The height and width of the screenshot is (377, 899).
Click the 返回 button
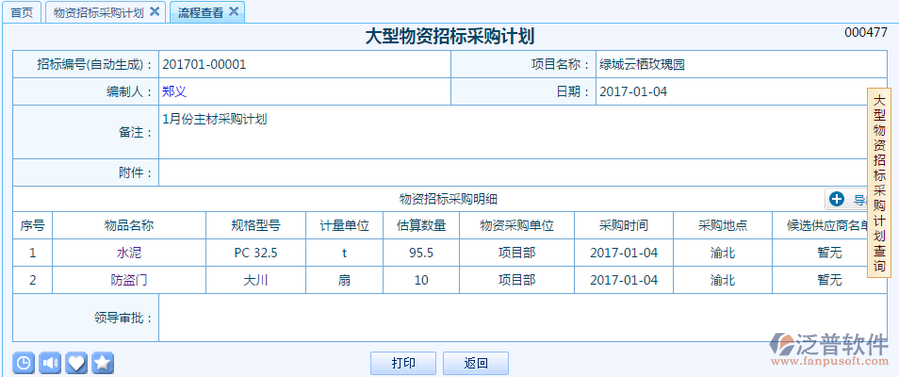click(475, 363)
